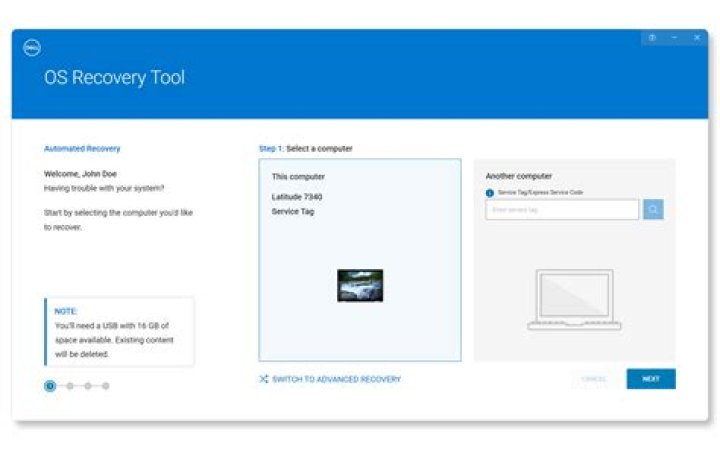Click the Having trouble with your system? text
The width and height of the screenshot is (720, 450).
pos(104,188)
